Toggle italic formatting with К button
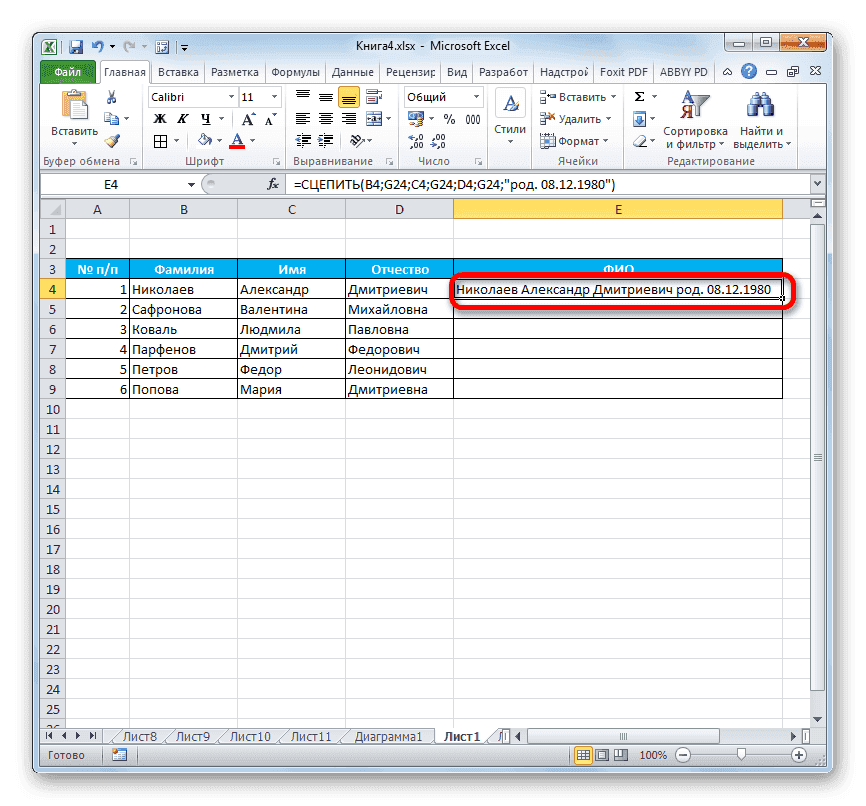The height and width of the screenshot is (806, 866). point(182,118)
